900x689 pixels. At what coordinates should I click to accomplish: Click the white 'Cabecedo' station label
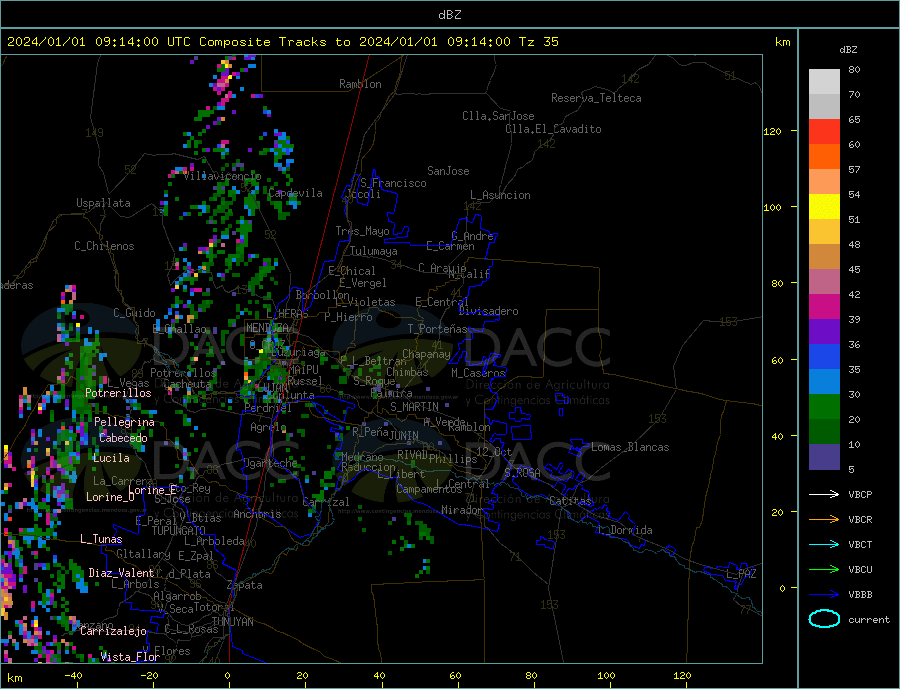click(123, 438)
